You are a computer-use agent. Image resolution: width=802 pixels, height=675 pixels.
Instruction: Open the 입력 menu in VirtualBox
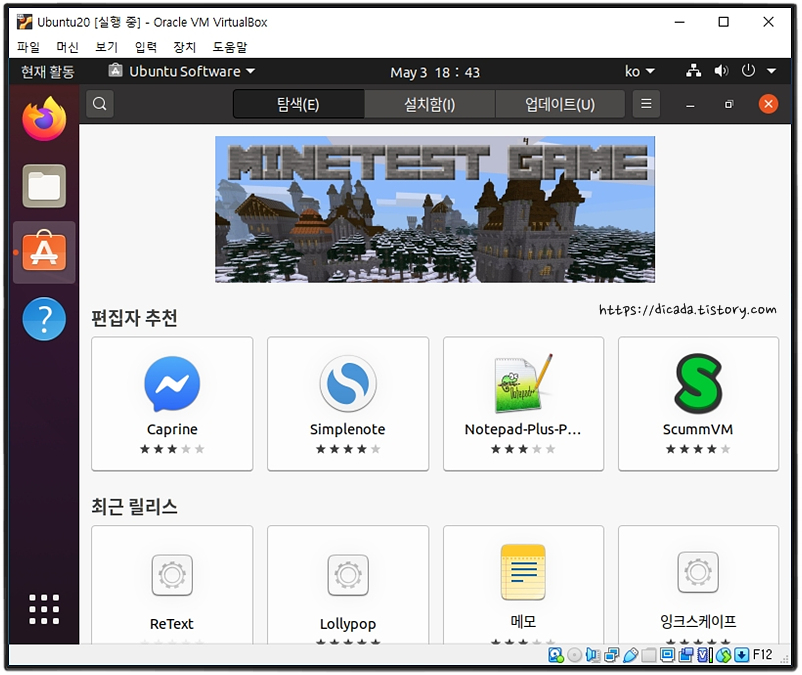[146, 47]
